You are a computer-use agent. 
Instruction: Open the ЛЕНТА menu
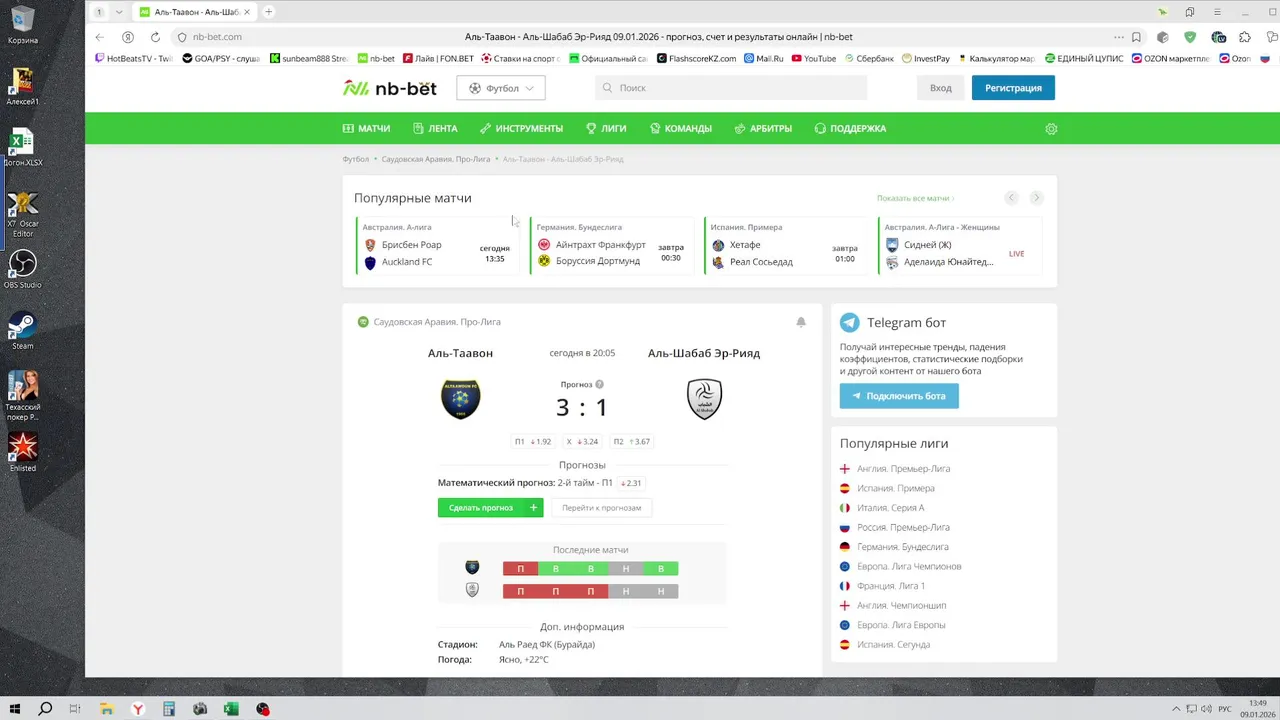tap(434, 129)
